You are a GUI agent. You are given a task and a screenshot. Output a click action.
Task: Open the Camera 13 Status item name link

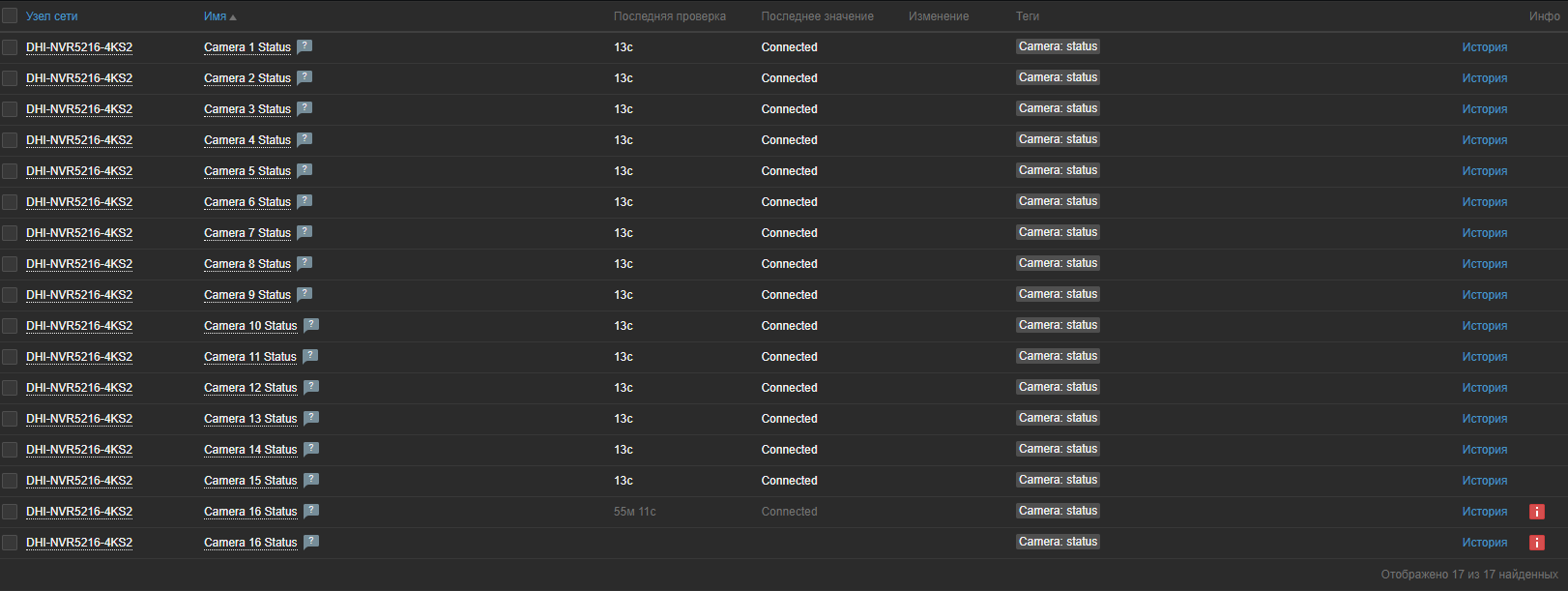pyautogui.click(x=250, y=419)
